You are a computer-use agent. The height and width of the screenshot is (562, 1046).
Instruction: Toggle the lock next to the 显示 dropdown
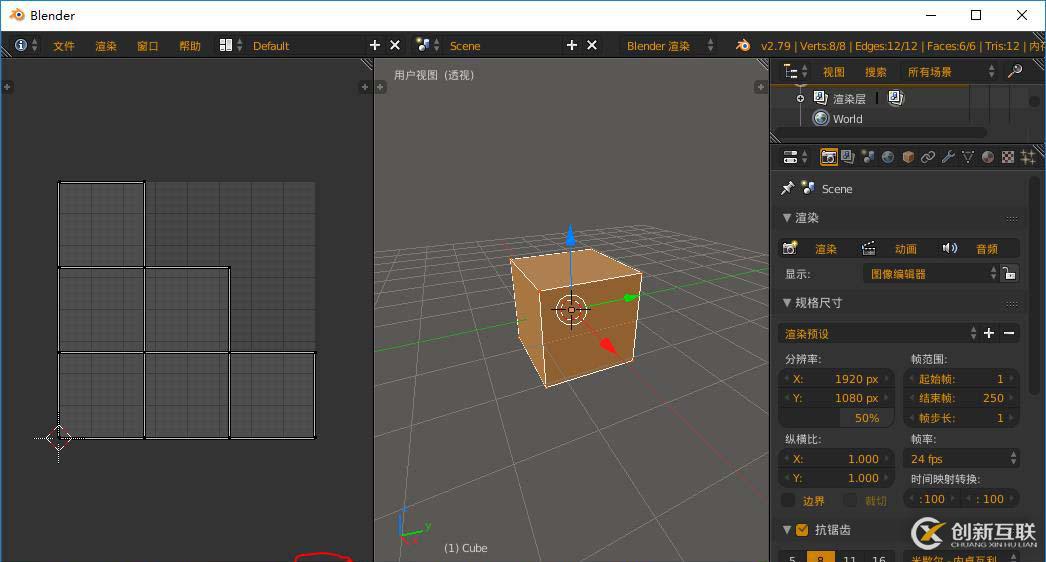(x=1010, y=273)
